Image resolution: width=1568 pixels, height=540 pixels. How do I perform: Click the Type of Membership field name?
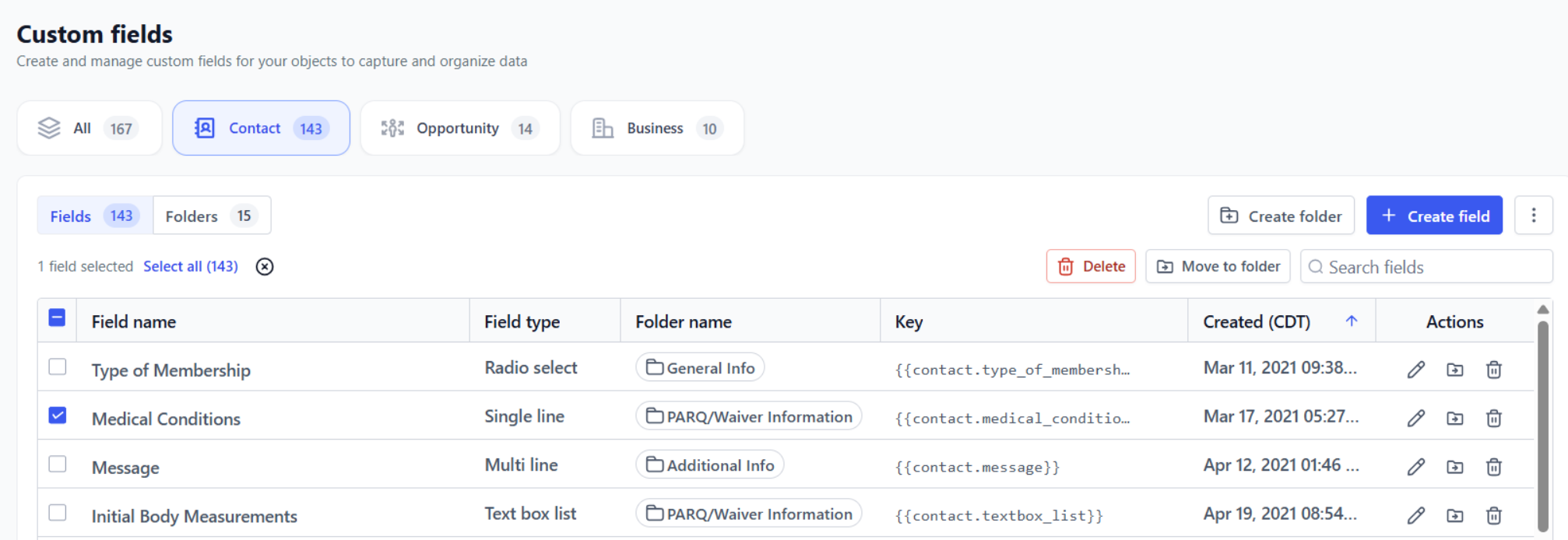pos(171,370)
